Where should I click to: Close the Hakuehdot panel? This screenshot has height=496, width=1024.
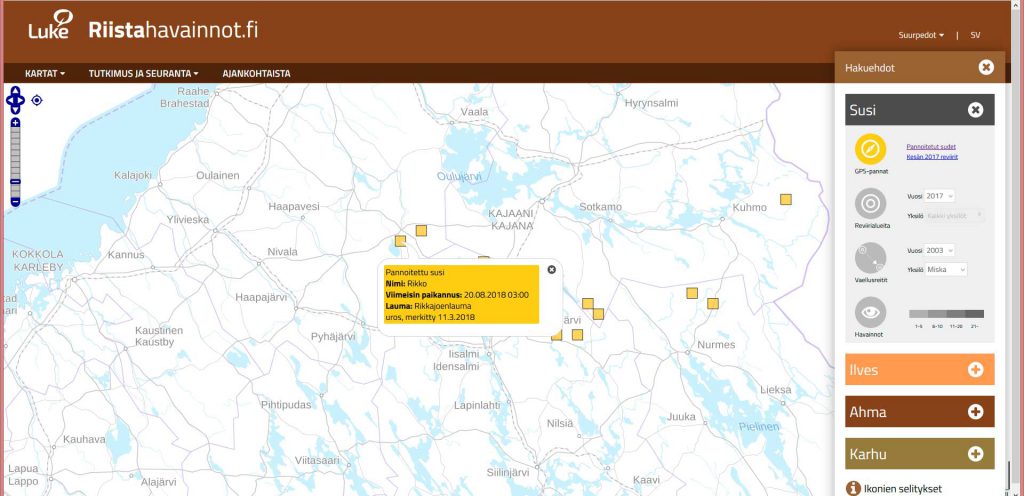click(986, 67)
